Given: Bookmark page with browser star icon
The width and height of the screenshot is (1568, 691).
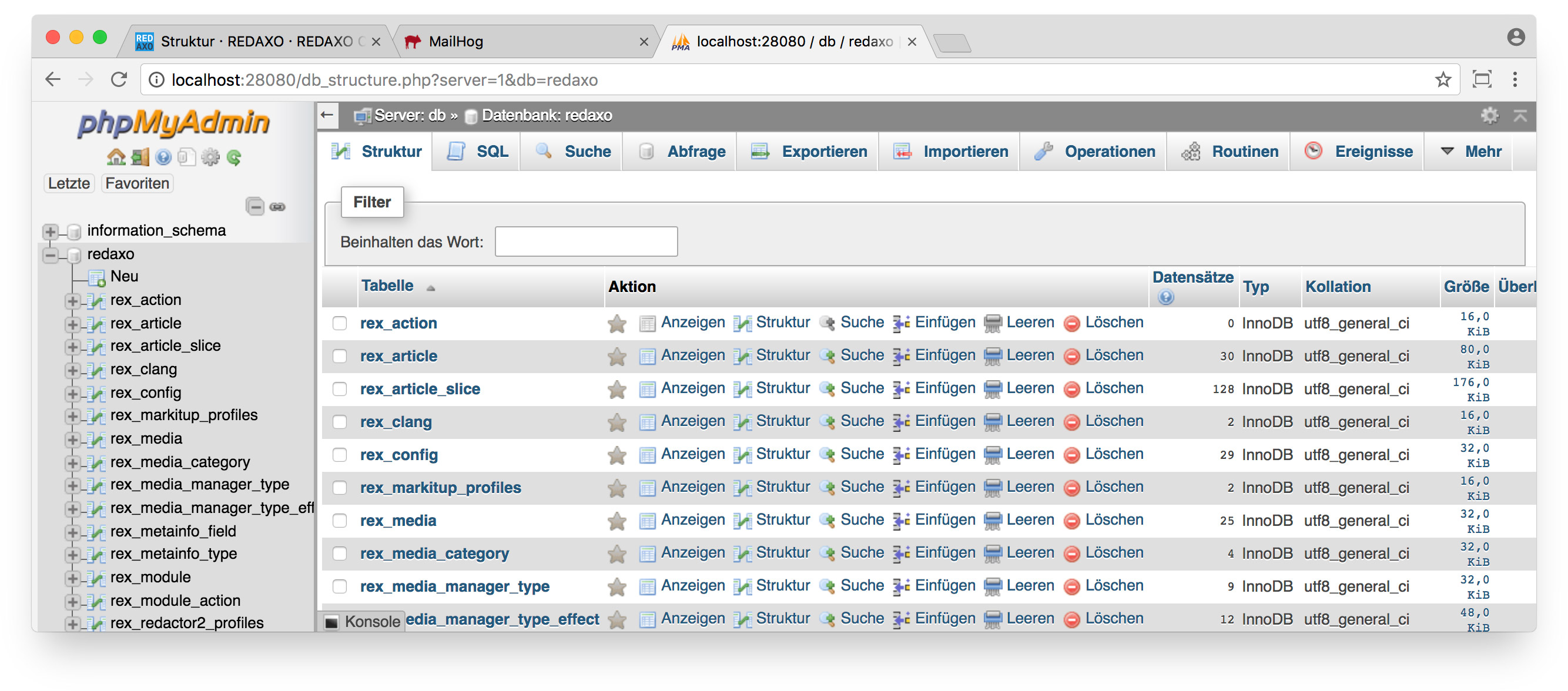Looking at the screenshot, I should tap(1443, 80).
